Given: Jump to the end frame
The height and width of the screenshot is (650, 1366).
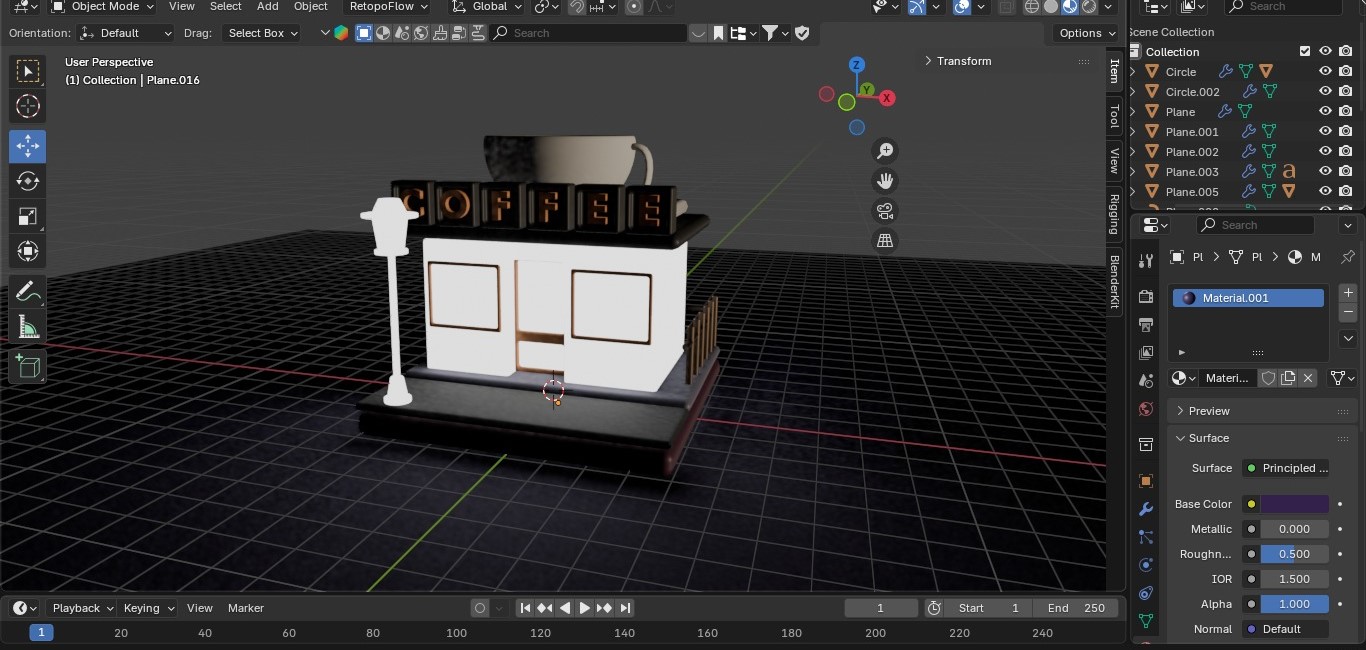Looking at the screenshot, I should coord(625,608).
